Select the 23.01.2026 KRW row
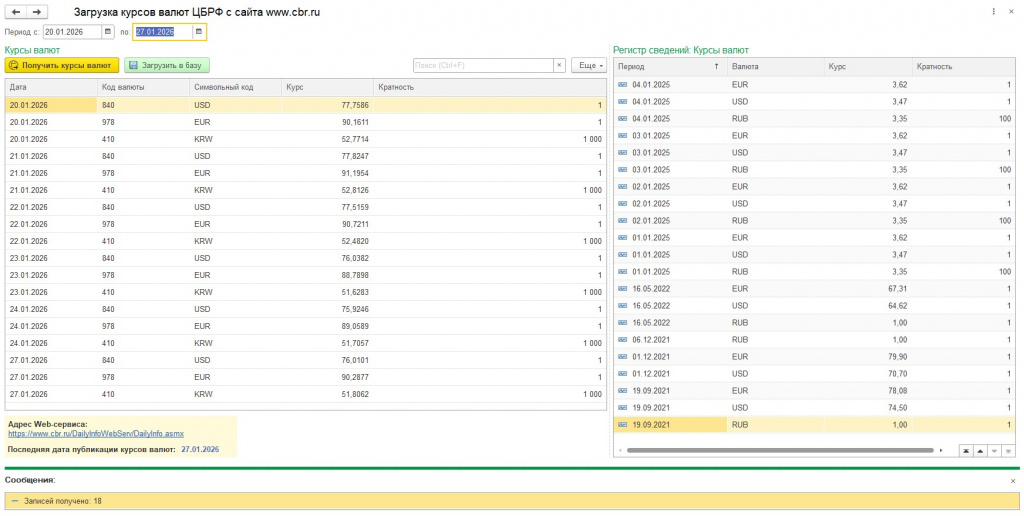The image size is (1024, 516). (300, 292)
